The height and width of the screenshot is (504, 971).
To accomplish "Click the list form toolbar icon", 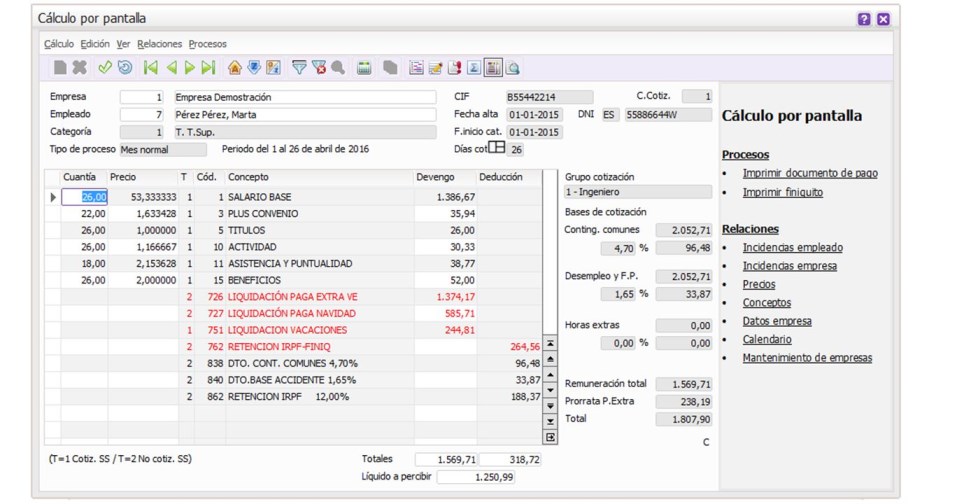I will [416, 67].
